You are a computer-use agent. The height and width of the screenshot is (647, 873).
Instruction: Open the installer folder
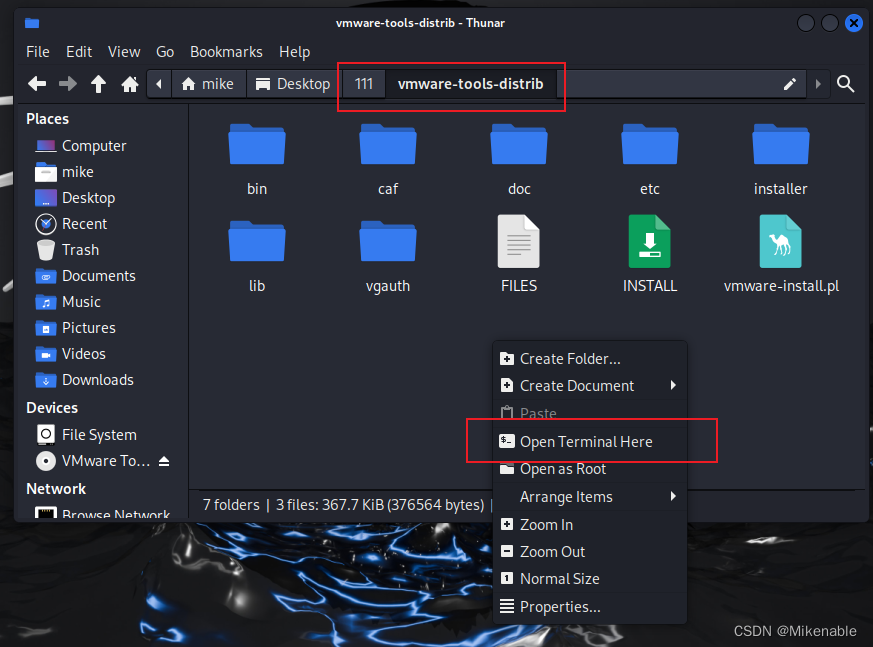coord(781,160)
